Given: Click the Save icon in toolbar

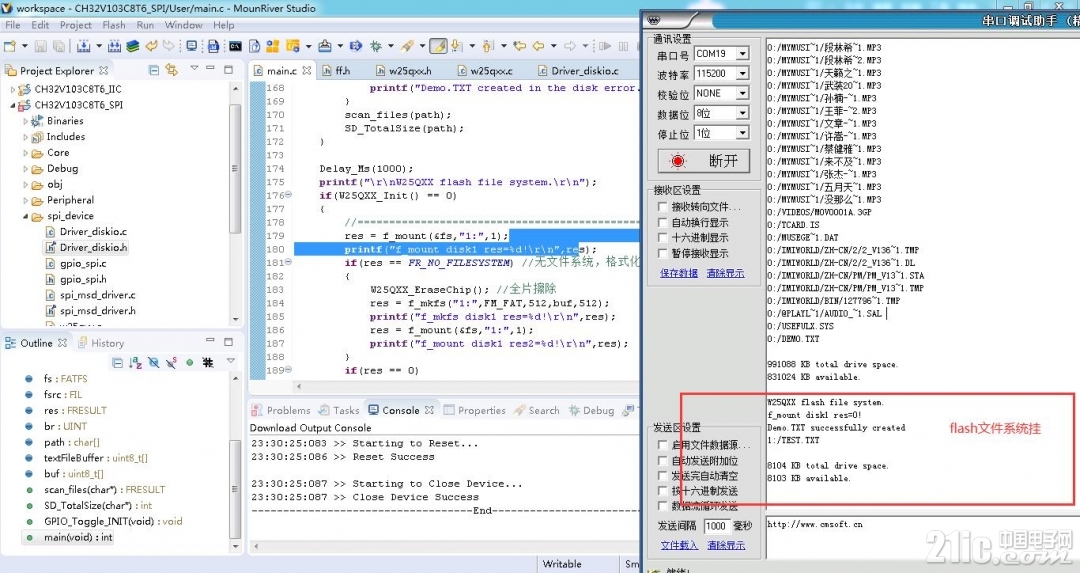Looking at the screenshot, I should pos(41,46).
